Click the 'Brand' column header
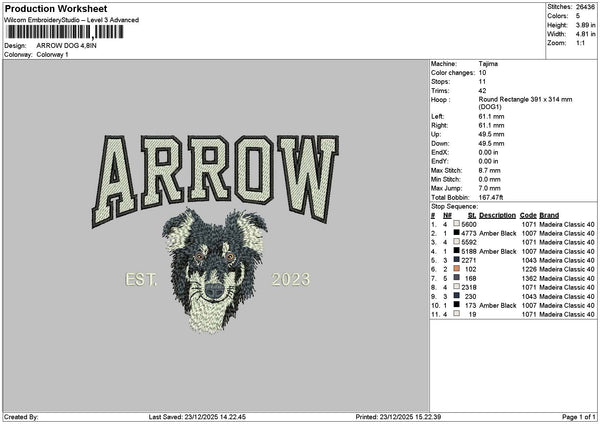600x424 pixels. (549, 215)
